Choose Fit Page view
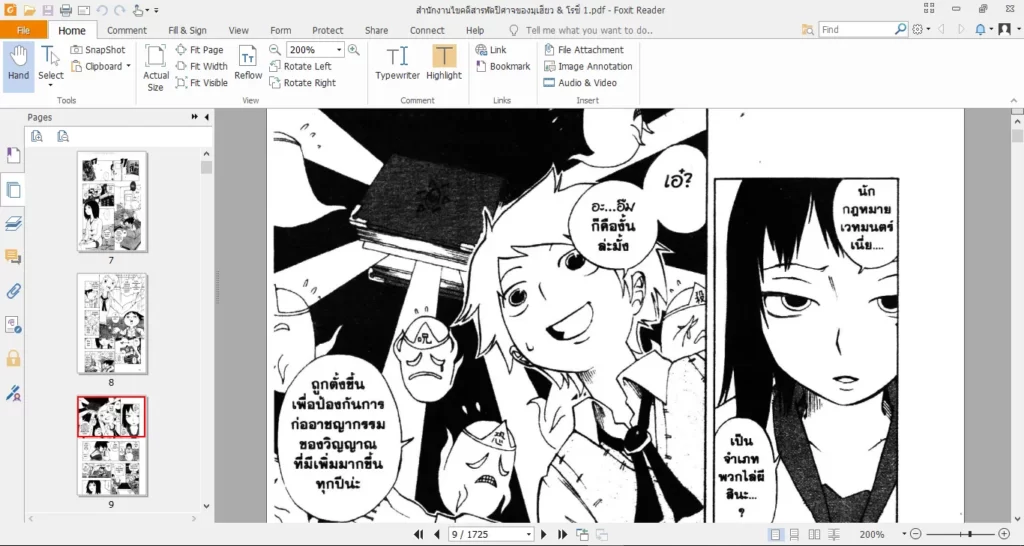 pyautogui.click(x=199, y=50)
